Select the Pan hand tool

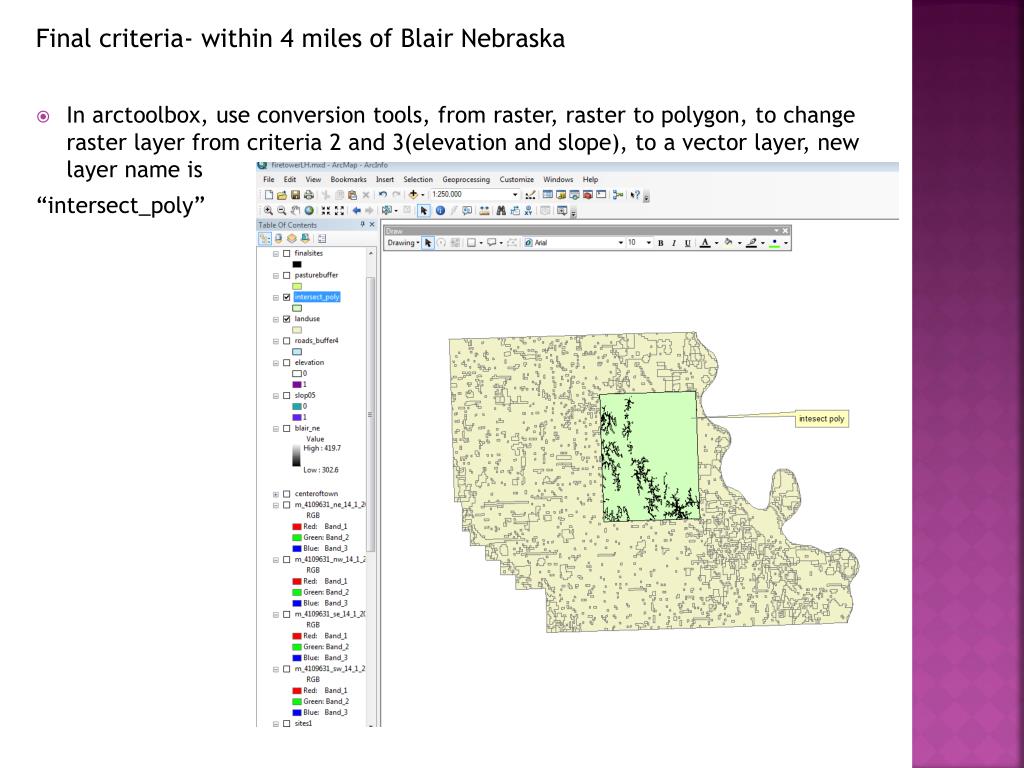pyautogui.click(x=295, y=210)
